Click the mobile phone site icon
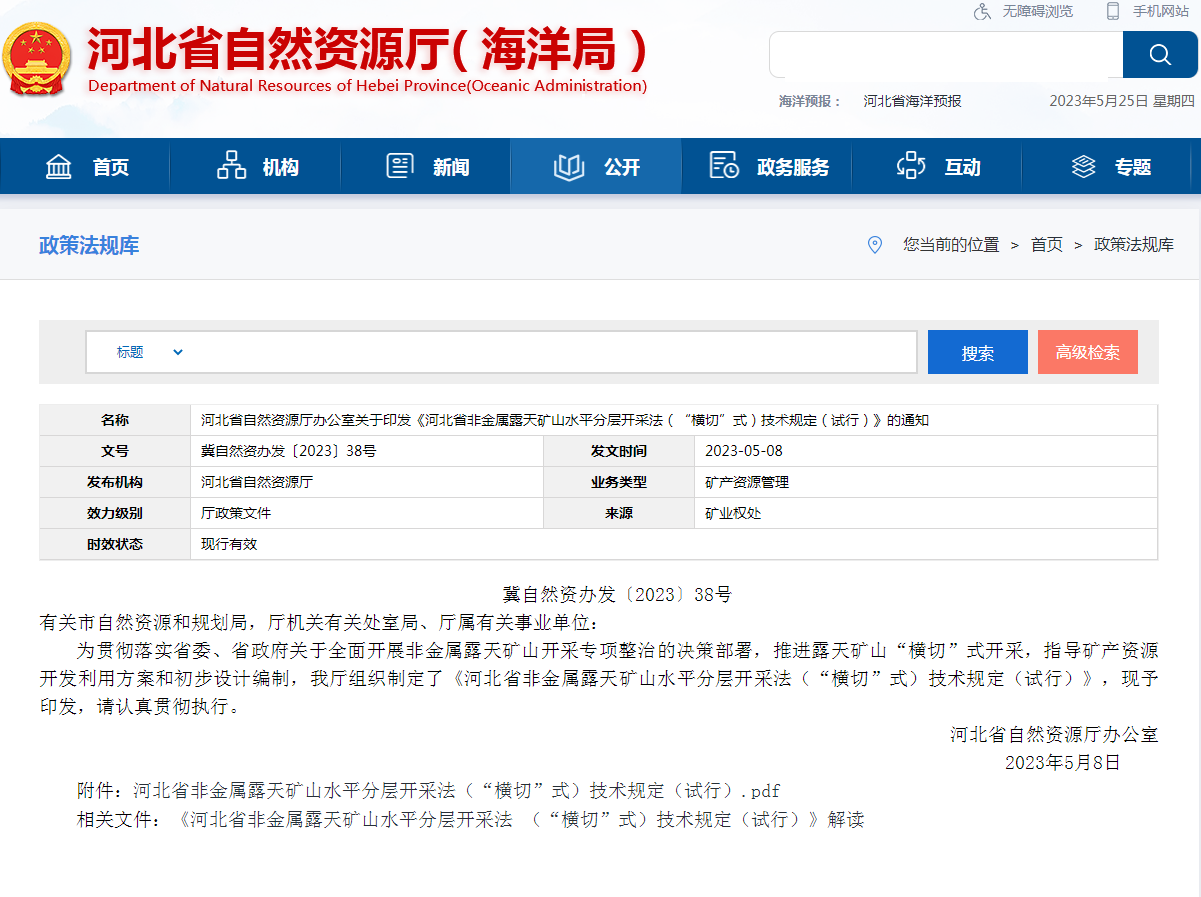Screen dimensions: 1201x897 (1113, 11)
